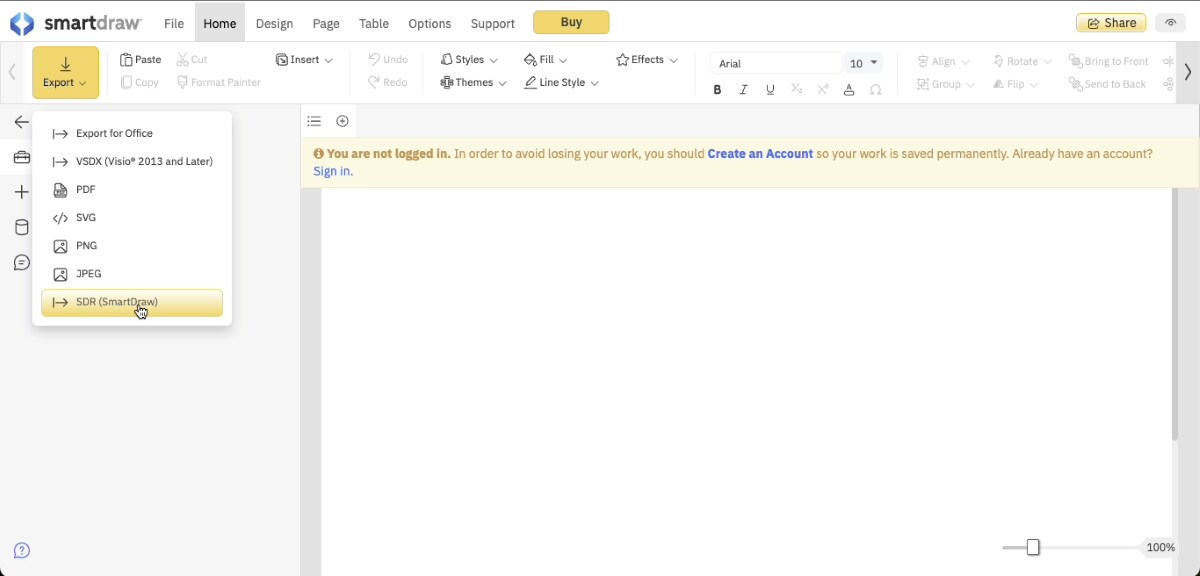The image size is (1200, 576).
Task: Click Redo in the ribbon
Action: [387, 83]
